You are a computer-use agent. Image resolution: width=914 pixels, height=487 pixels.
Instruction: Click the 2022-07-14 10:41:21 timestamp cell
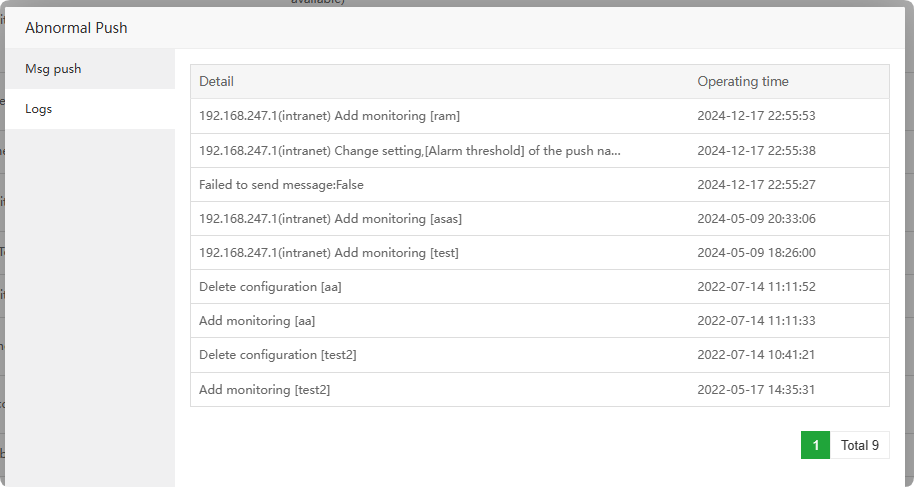(756, 355)
